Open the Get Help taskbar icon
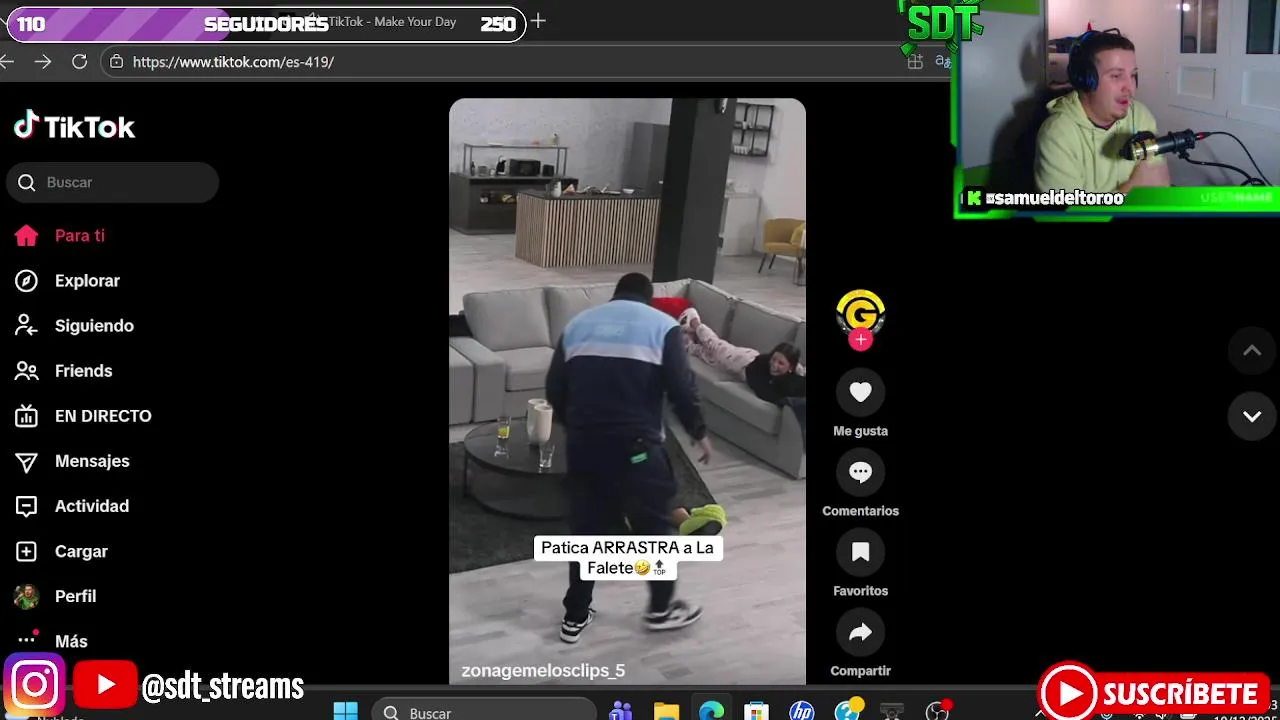Viewport: 1280px width, 720px height. 847,712
